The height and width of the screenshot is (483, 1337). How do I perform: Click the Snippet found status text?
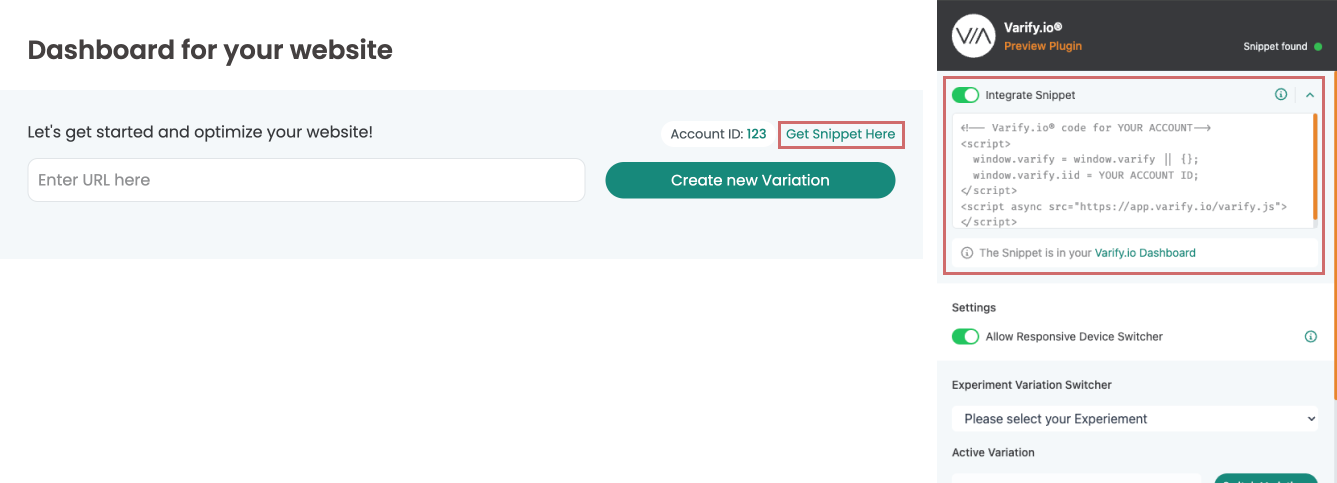point(1275,47)
